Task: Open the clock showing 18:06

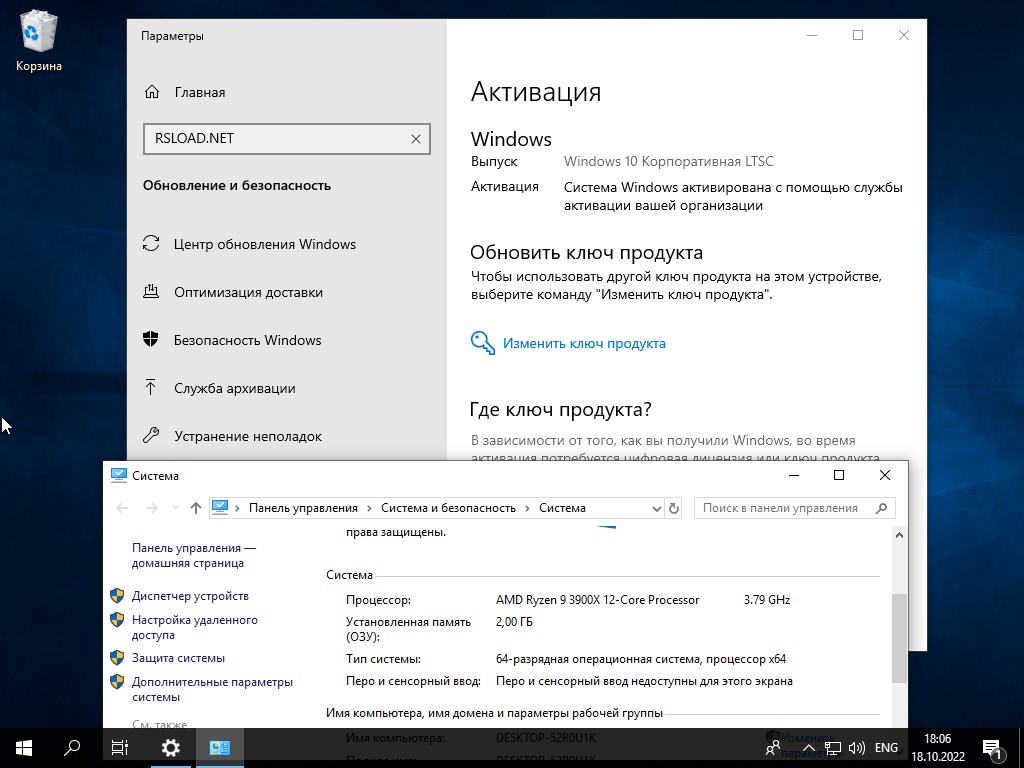Action: click(938, 748)
